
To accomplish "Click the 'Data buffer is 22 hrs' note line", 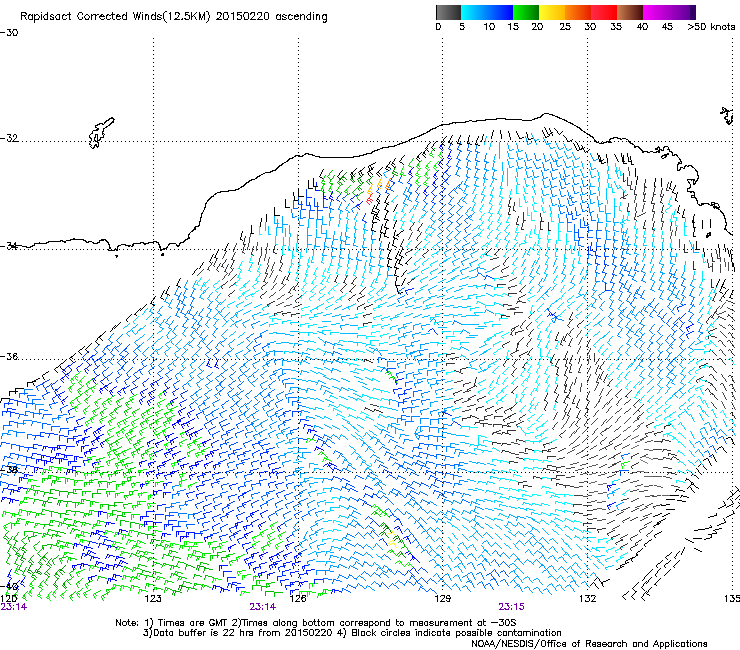I will click(352, 633).
